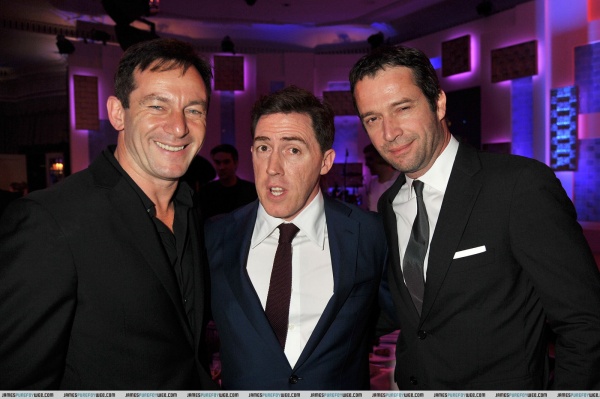
Task: Click the small glowing lamp in dark background
Action: click(x=57, y=167)
